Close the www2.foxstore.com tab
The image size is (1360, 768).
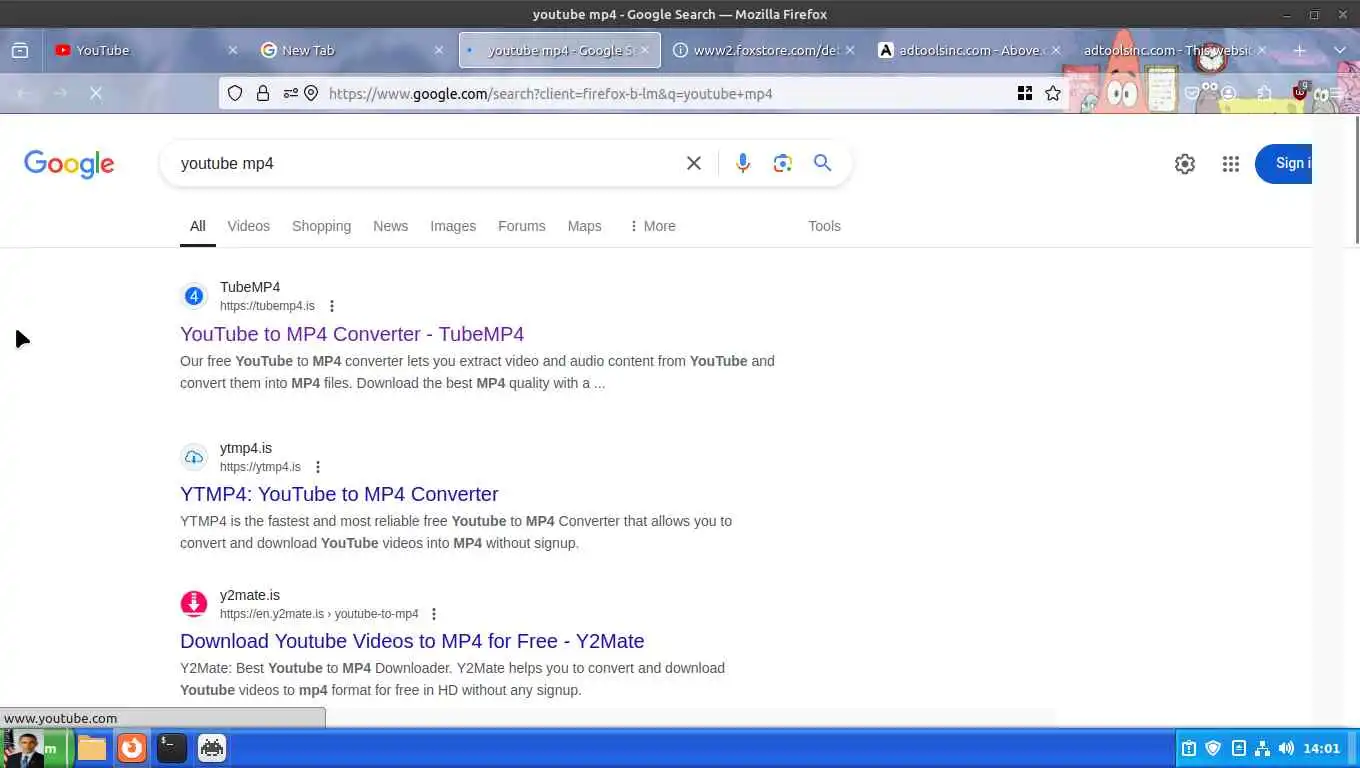850,50
